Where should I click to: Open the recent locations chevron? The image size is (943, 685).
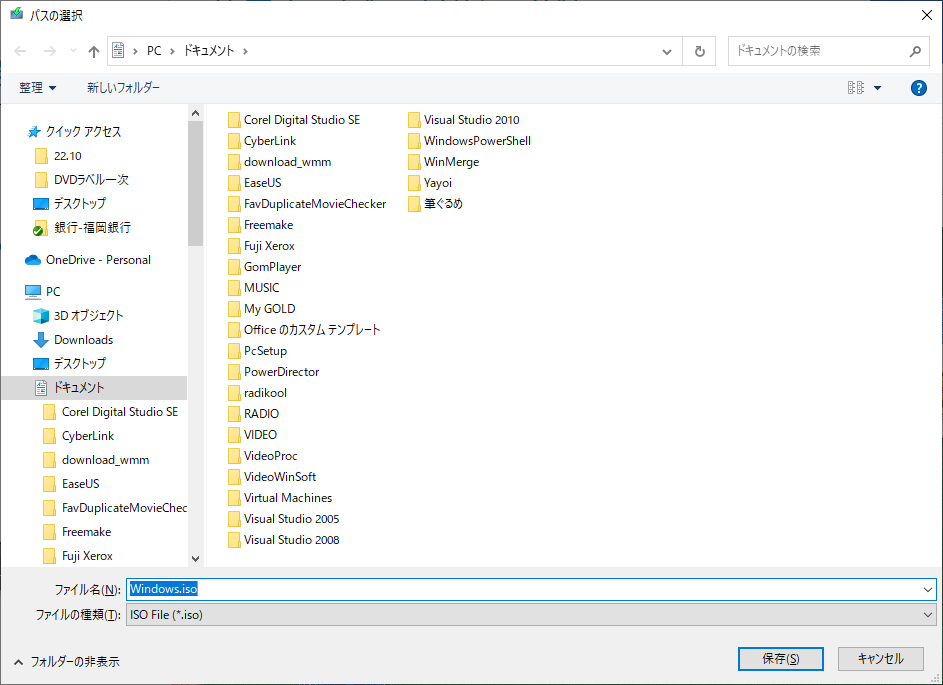point(73,51)
